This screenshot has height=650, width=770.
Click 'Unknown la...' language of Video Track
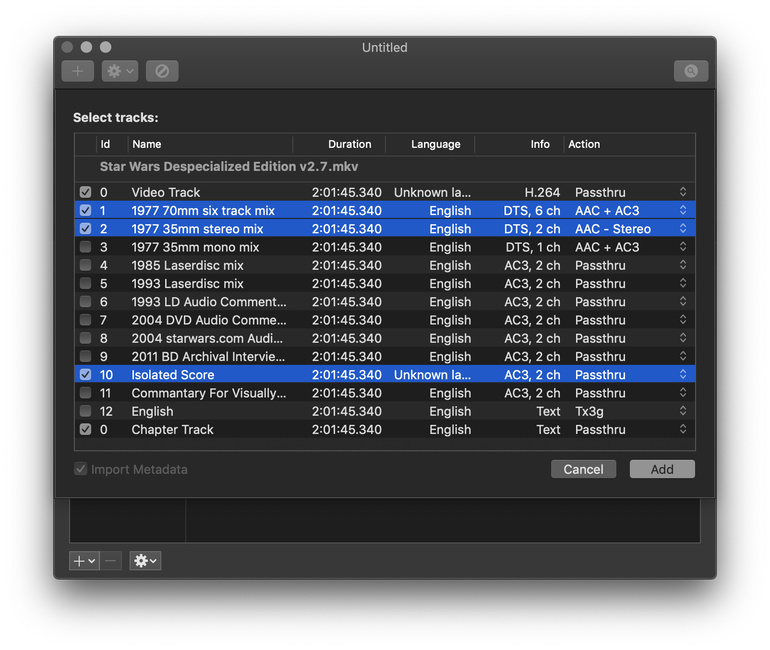point(432,192)
